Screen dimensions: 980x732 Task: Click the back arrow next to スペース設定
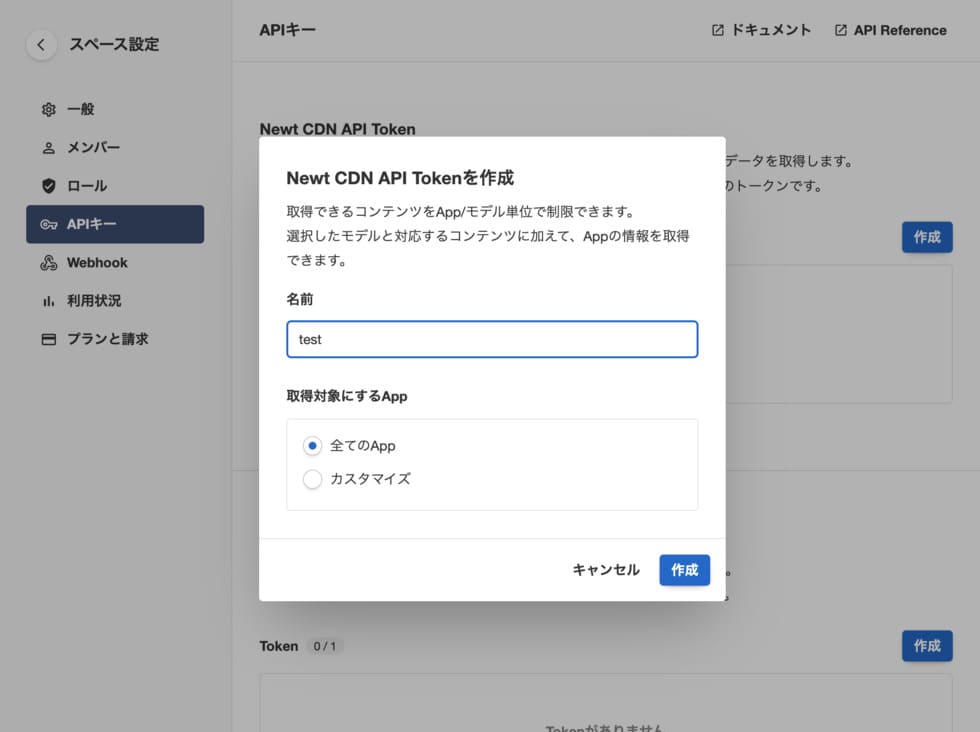(x=41, y=44)
